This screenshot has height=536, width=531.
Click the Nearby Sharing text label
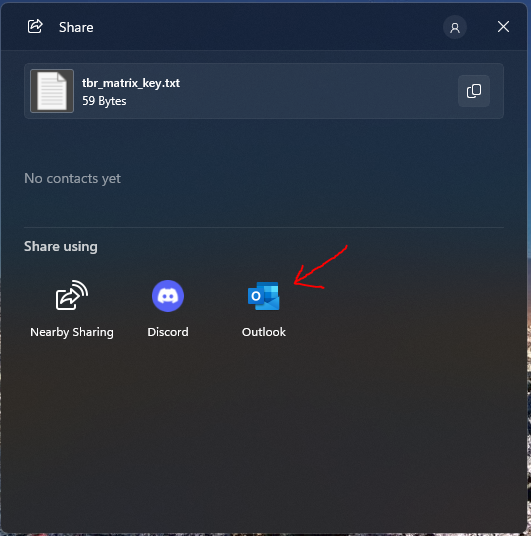point(72,332)
